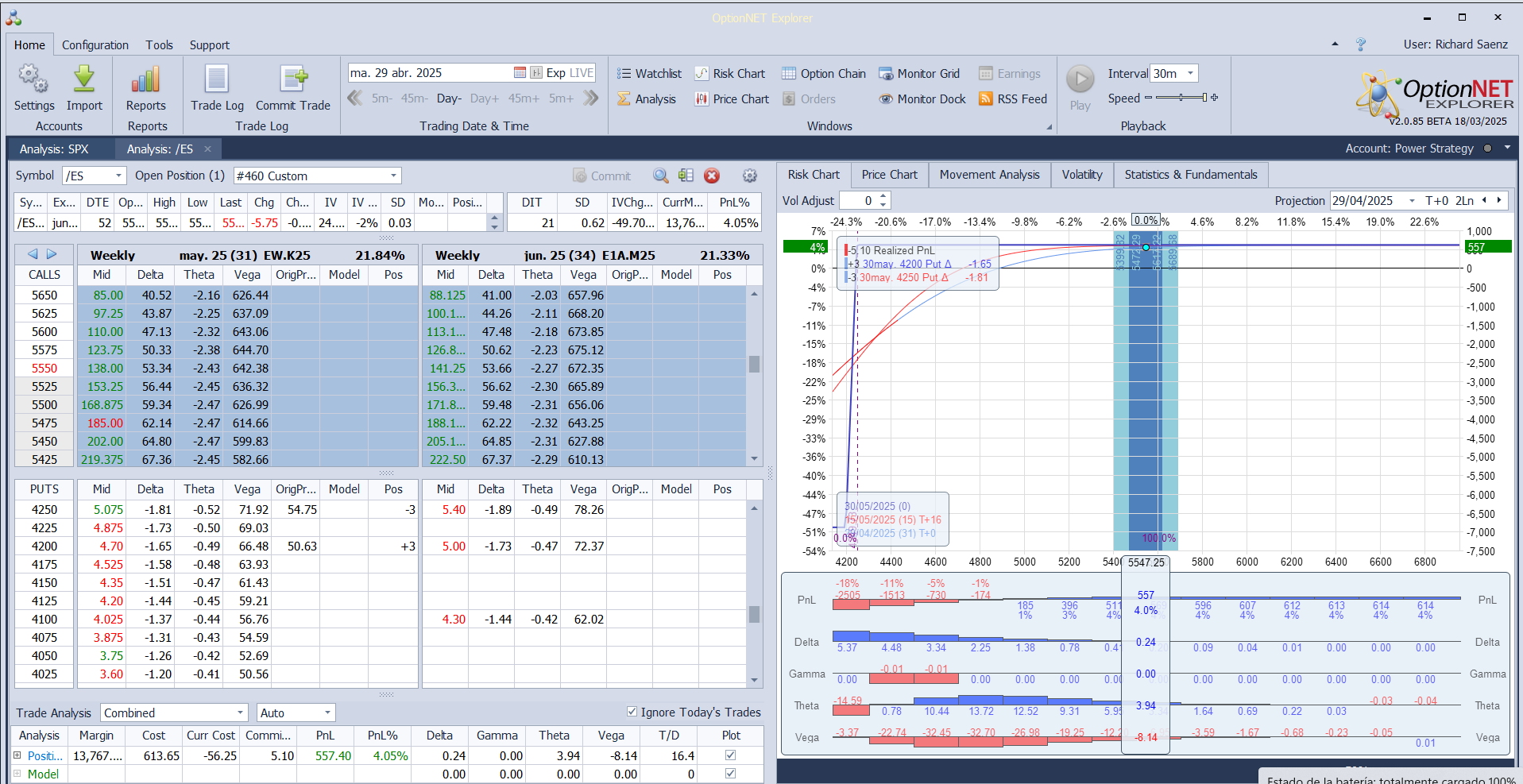This screenshot has height=784, width=1523.
Task: Switch to Analysis: SPX tab
Action: (x=54, y=149)
